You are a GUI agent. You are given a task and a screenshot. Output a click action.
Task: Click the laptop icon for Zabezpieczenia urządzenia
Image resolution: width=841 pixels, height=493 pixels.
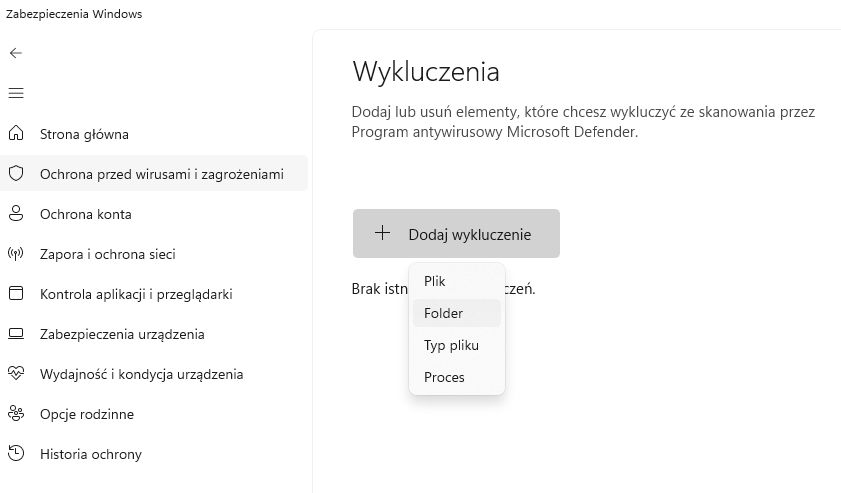tap(15, 334)
